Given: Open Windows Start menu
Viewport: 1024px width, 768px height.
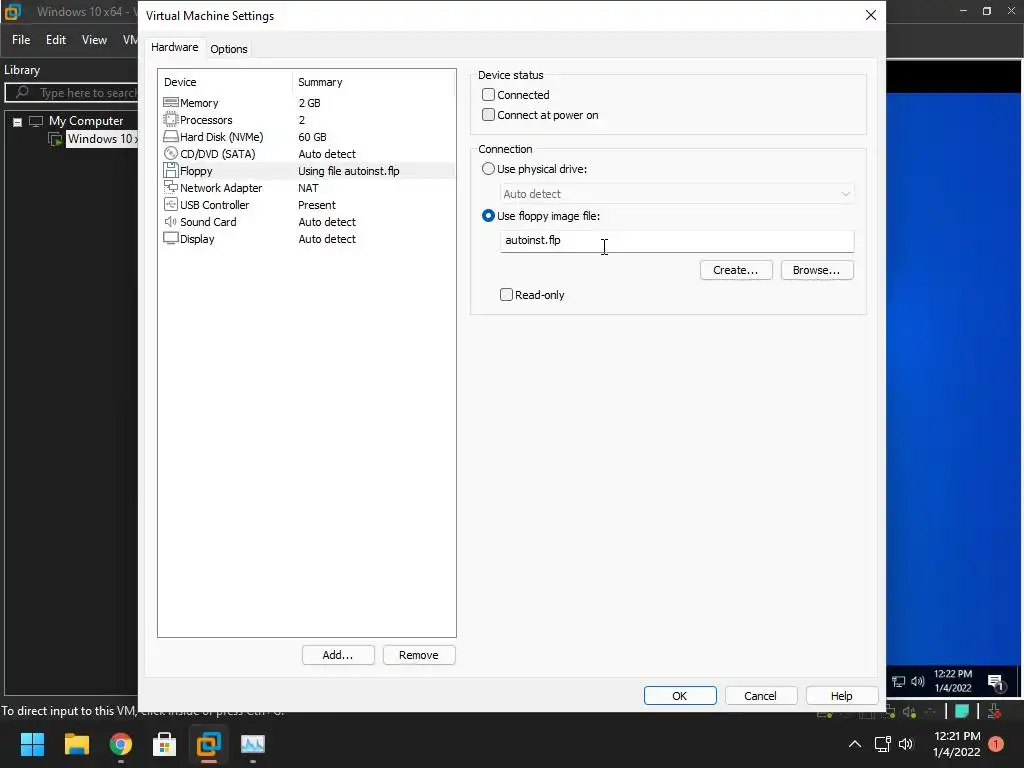Looking at the screenshot, I should pyautogui.click(x=32, y=744).
